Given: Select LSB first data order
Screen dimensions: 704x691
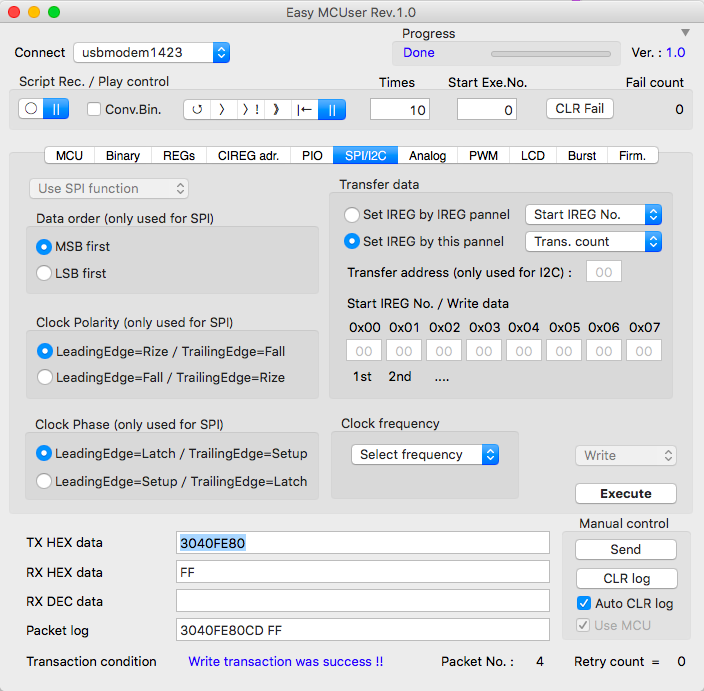Looking at the screenshot, I should point(44,273).
